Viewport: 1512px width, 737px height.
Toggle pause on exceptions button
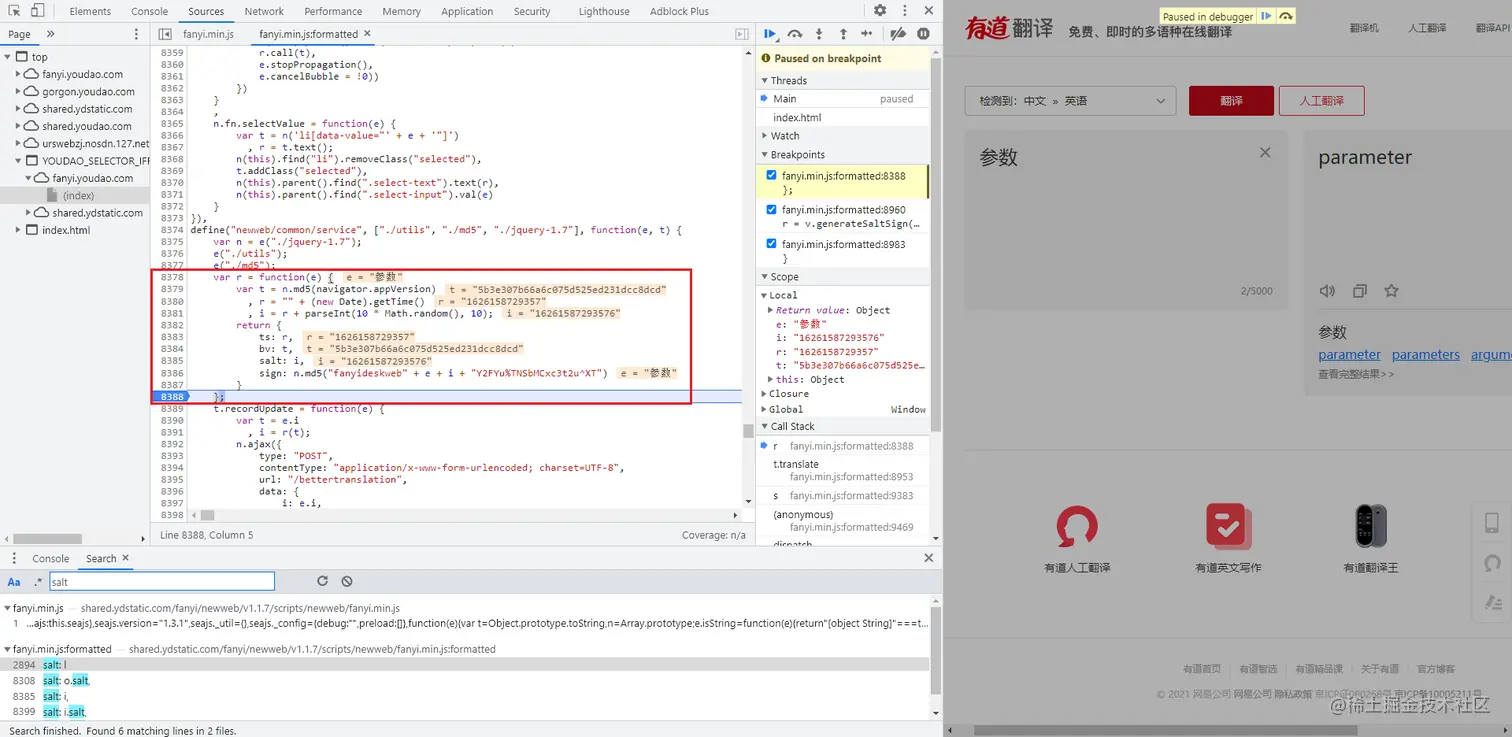pyautogui.click(x=923, y=34)
